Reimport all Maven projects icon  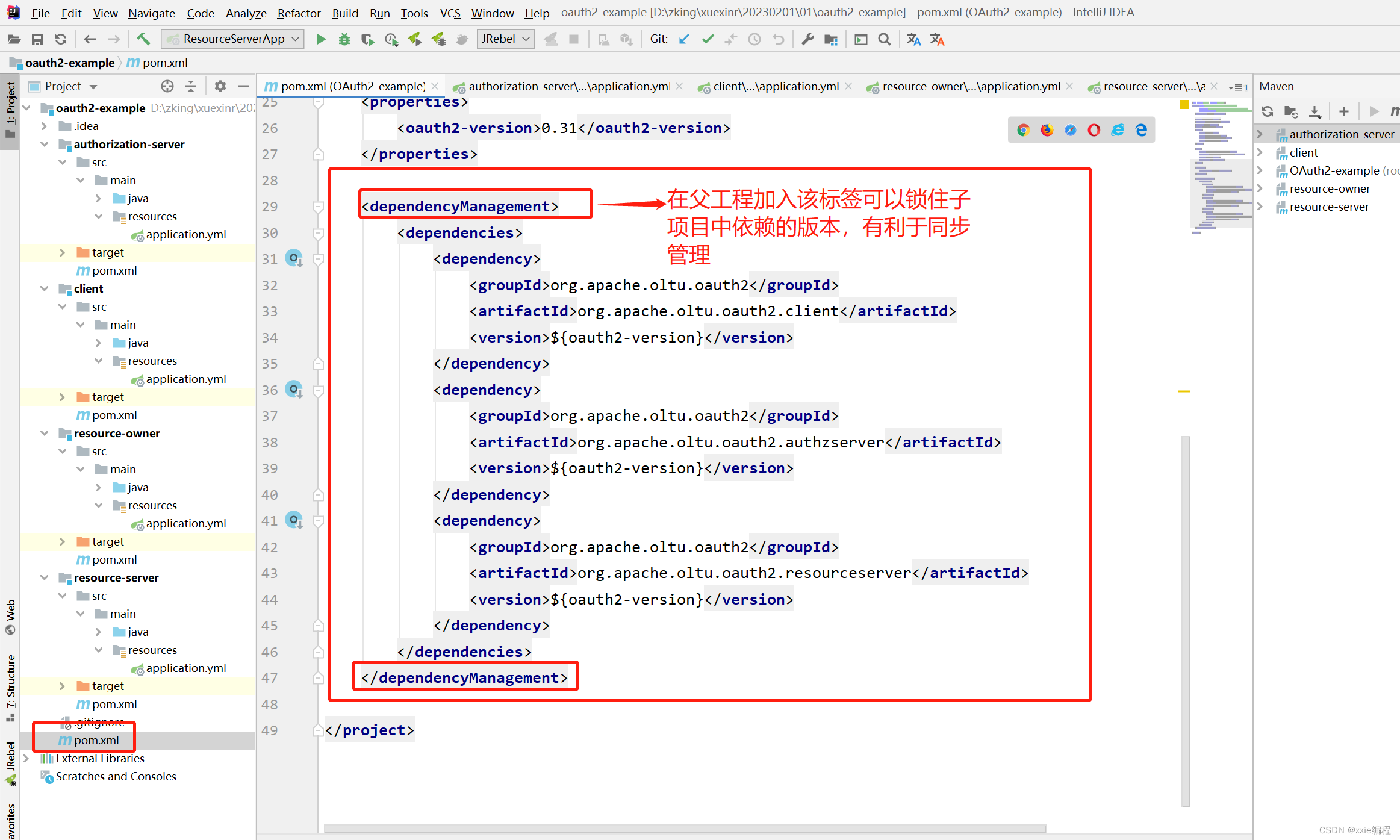click(x=1268, y=111)
